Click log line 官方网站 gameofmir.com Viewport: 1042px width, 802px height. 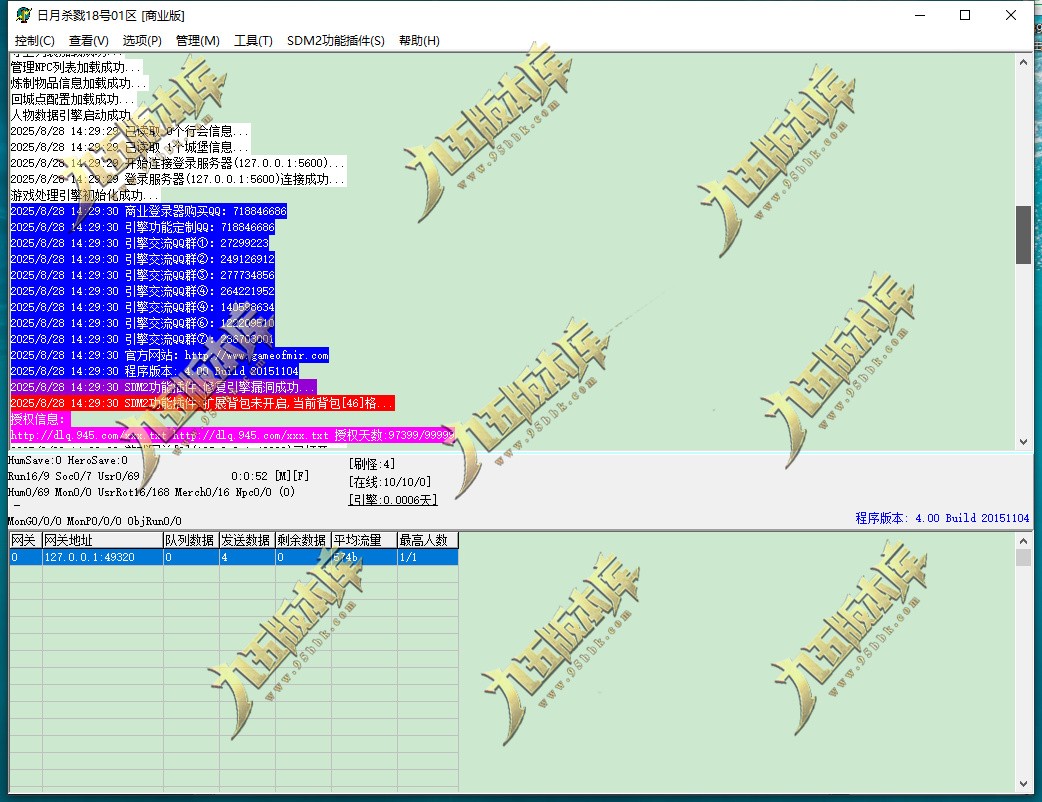(x=169, y=355)
